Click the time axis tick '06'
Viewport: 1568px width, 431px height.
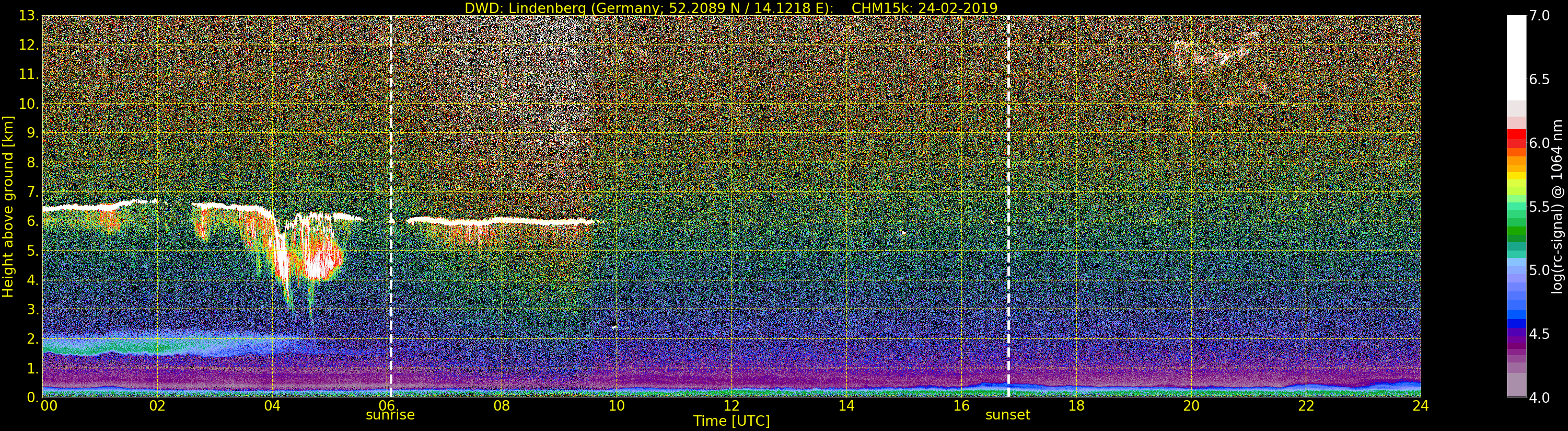387,406
